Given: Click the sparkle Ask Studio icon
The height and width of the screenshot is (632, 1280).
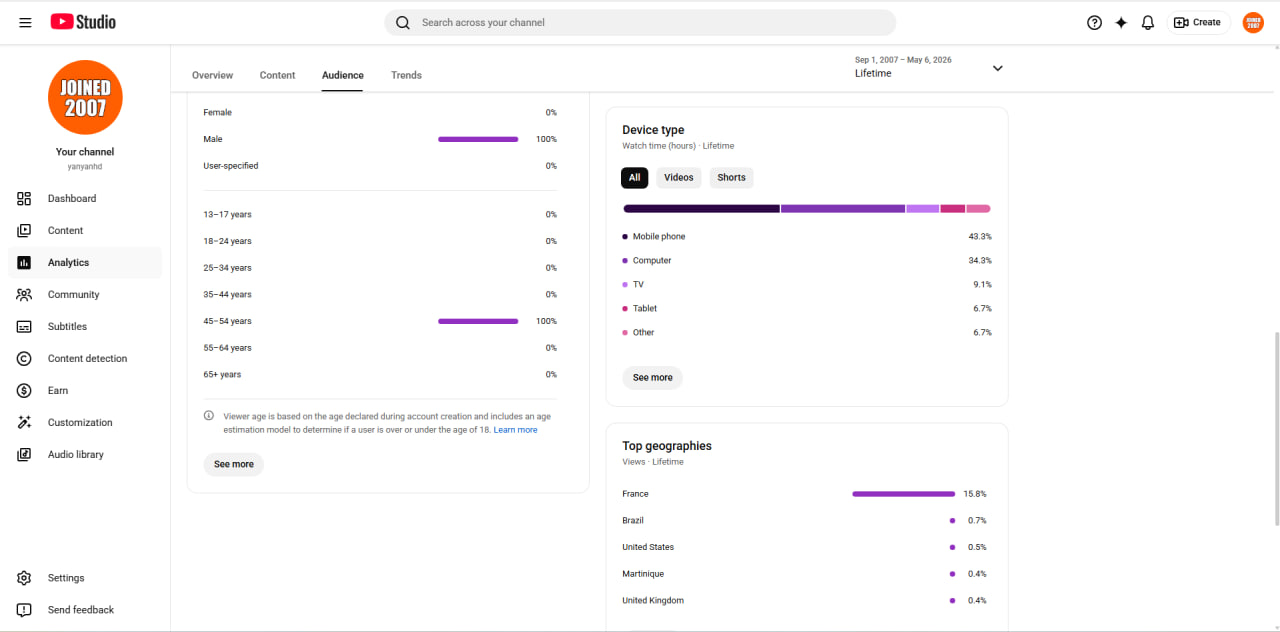Looking at the screenshot, I should (1121, 22).
